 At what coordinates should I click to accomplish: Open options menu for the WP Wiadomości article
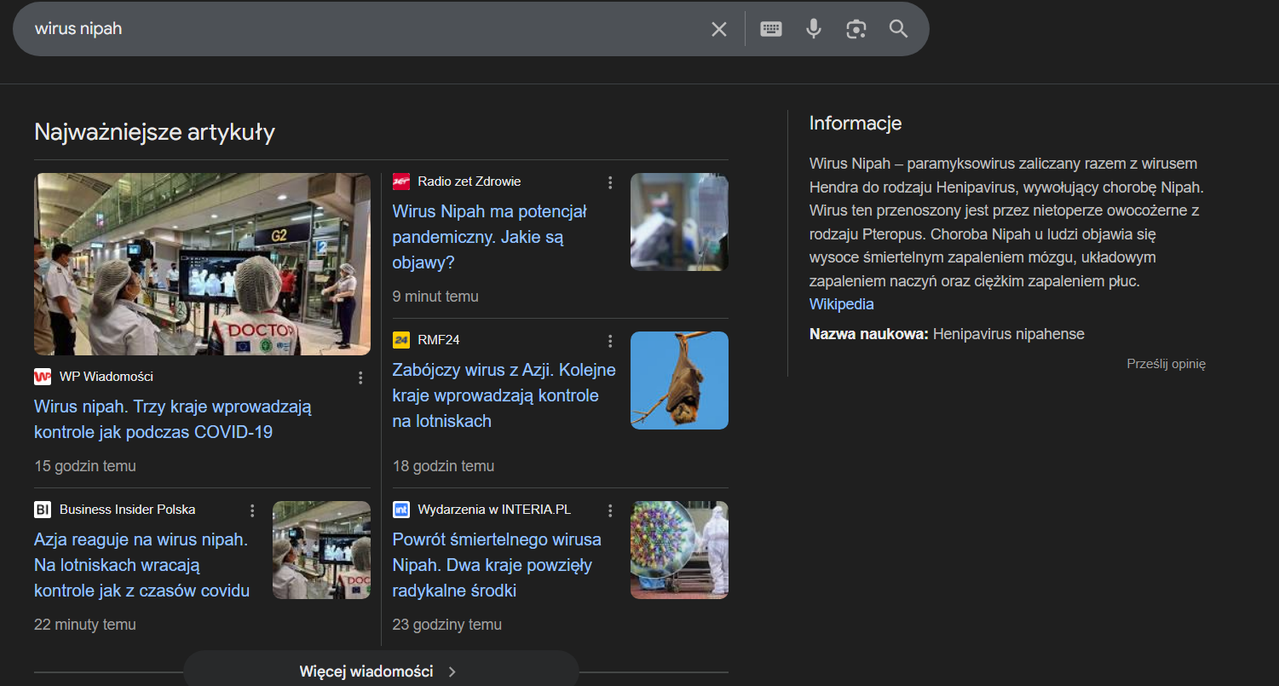click(361, 378)
